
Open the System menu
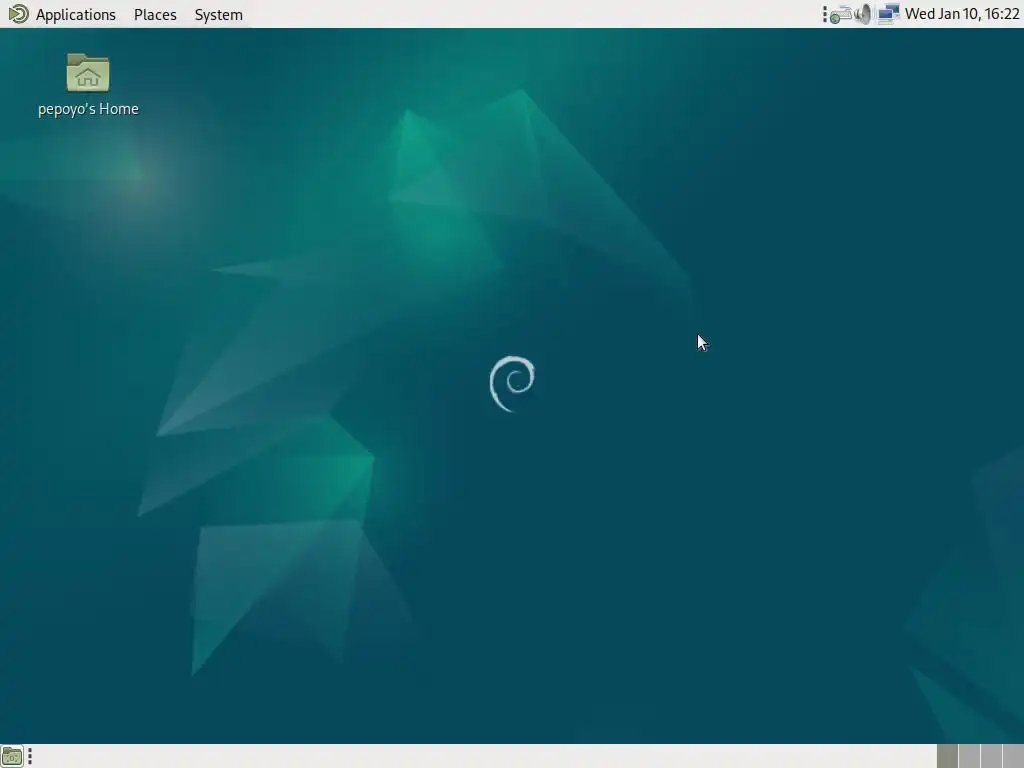[218, 14]
